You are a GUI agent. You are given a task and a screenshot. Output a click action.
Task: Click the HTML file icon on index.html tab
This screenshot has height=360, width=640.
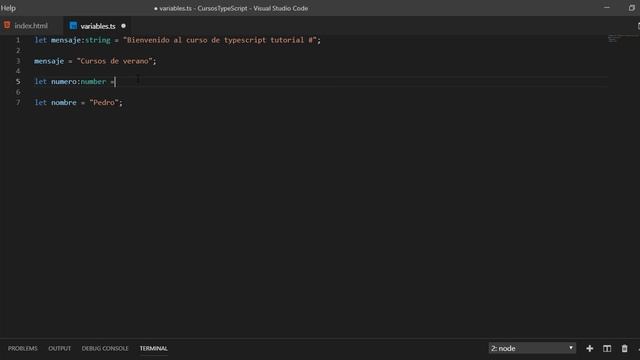click(x=7, y=25)
